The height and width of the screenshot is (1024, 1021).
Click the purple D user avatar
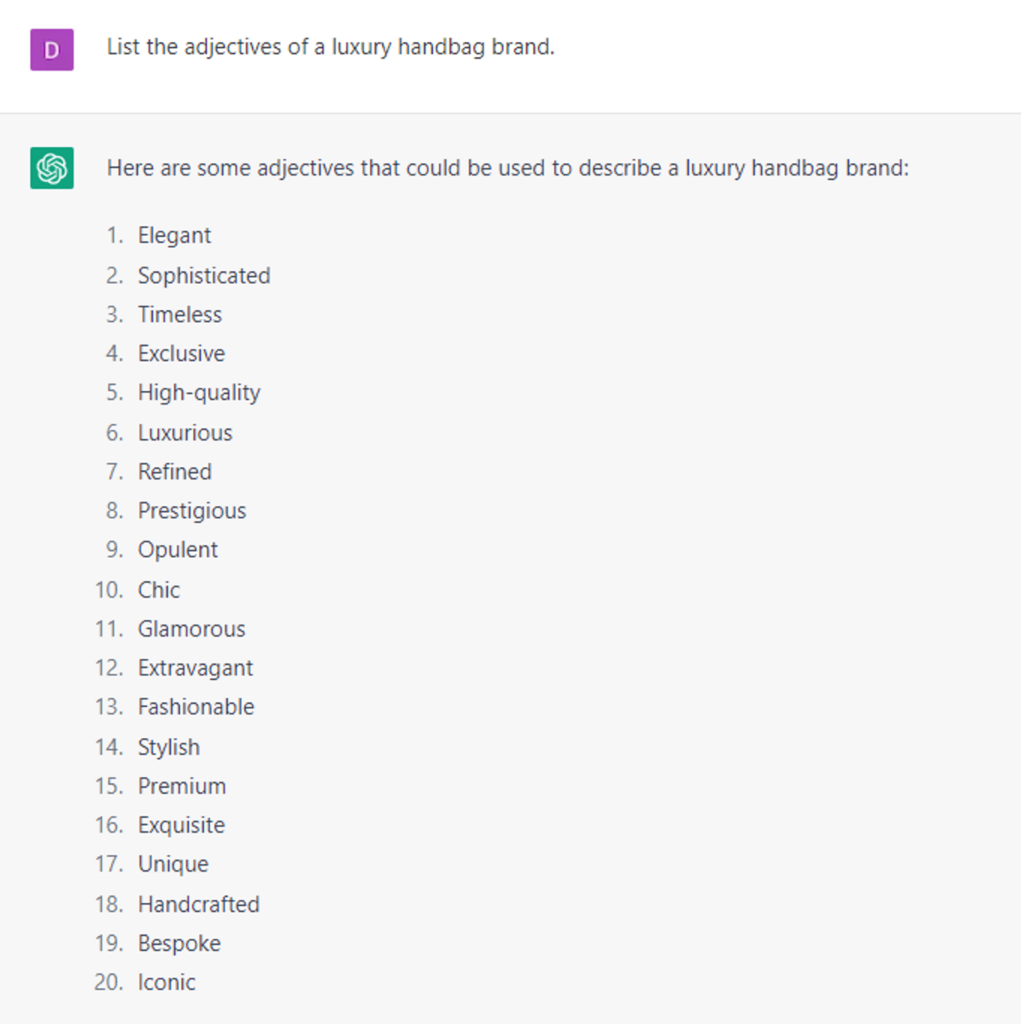coord(52,49)
